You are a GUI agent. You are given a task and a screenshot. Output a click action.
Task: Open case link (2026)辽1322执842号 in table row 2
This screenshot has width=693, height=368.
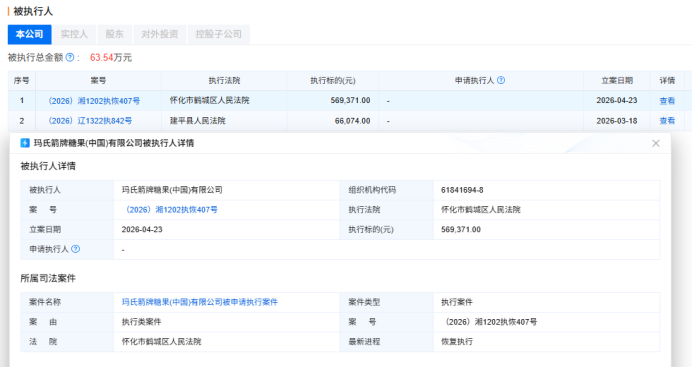(90, 121)
